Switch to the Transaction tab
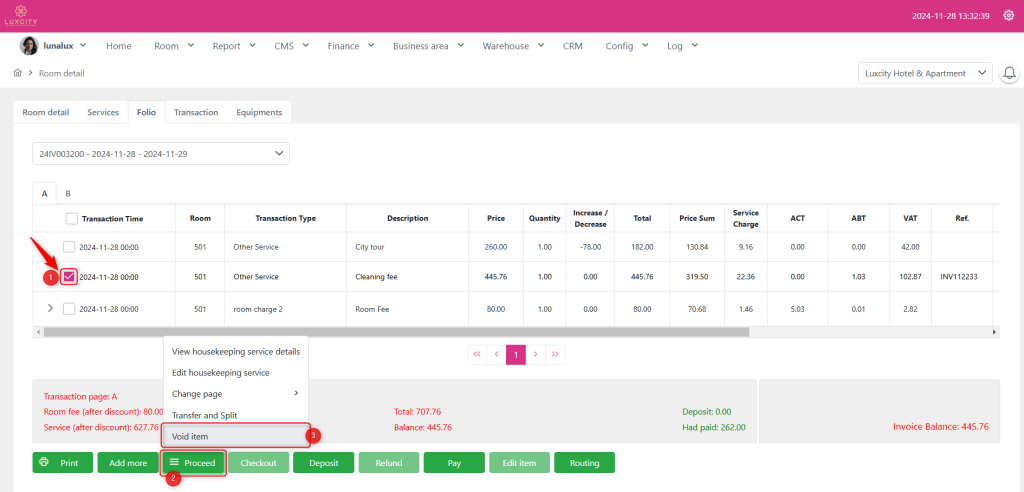Screen dimensions: 1024x492 [196, 112]
